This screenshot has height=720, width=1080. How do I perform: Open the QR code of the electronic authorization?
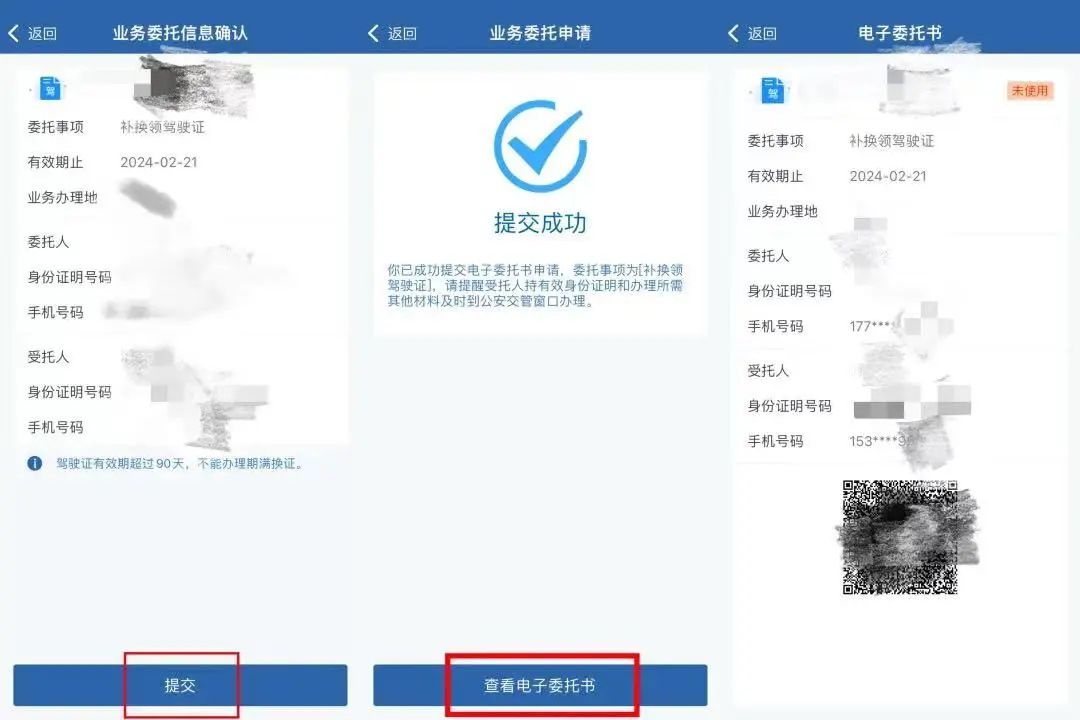[900, 537]
